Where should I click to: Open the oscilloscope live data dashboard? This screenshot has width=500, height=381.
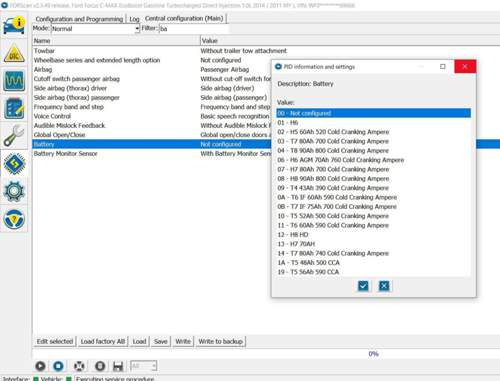tap(14, 81)
